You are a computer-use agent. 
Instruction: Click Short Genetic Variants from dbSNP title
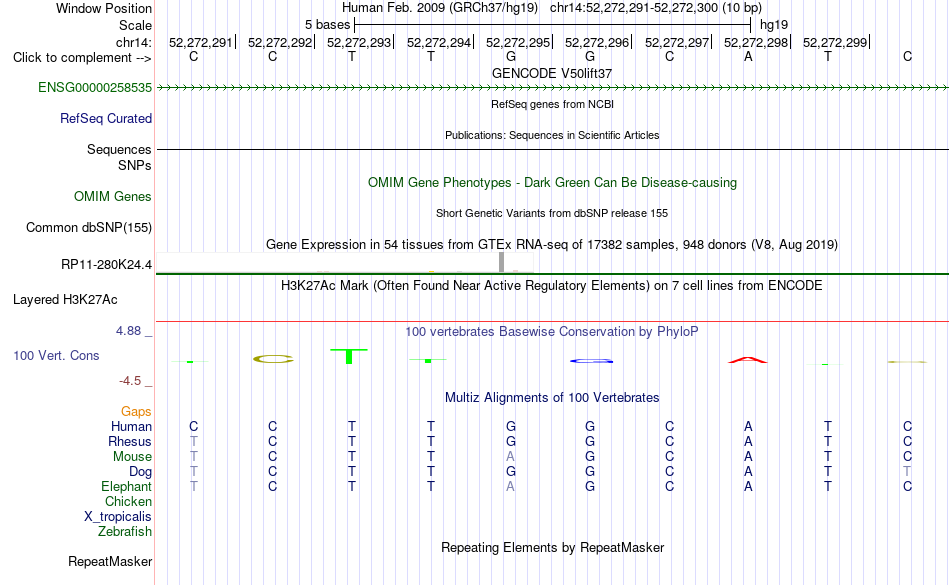[x=552, y=213]
